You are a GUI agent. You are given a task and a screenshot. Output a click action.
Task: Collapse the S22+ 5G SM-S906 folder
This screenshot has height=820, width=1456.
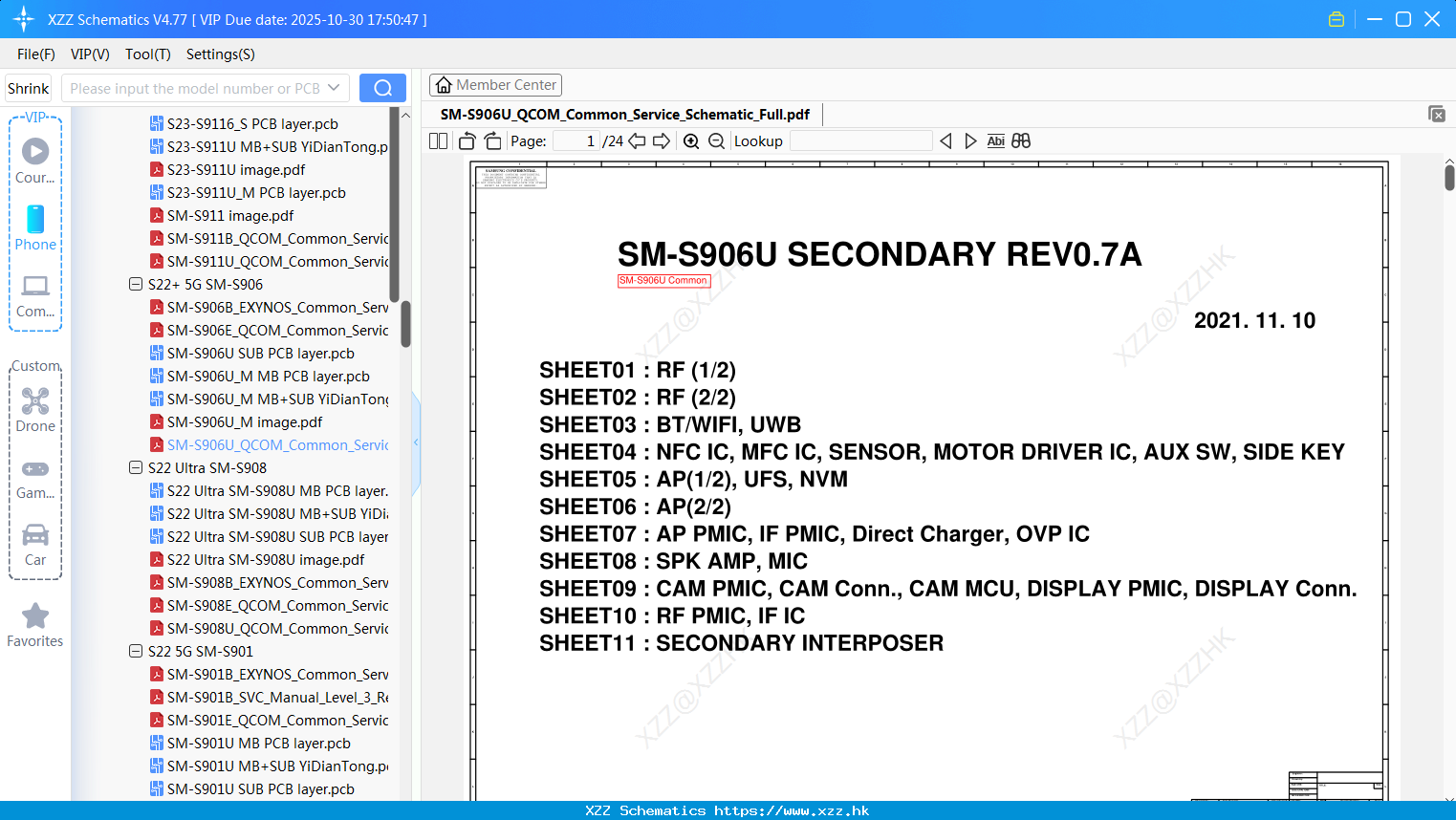pos(136,284)
